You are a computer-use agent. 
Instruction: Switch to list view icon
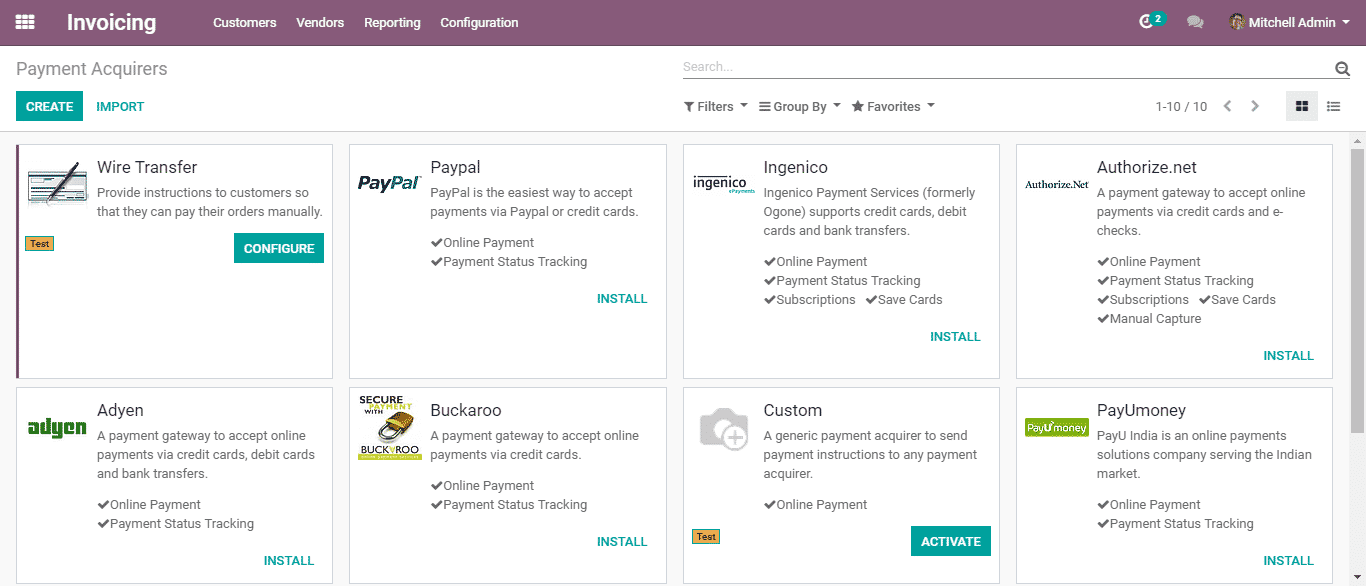[1333, 106]
